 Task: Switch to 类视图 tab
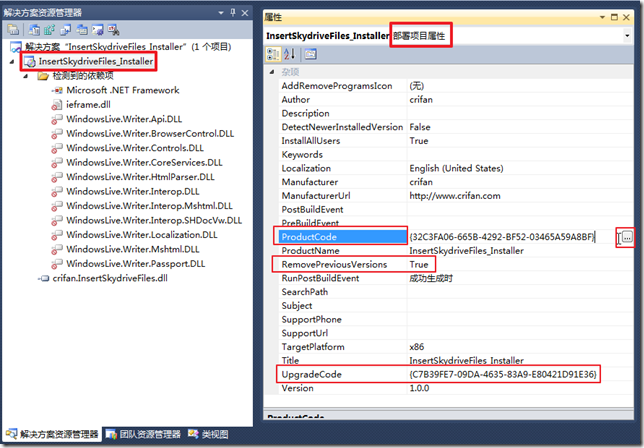pyautogui.click(x=208, y=434)
